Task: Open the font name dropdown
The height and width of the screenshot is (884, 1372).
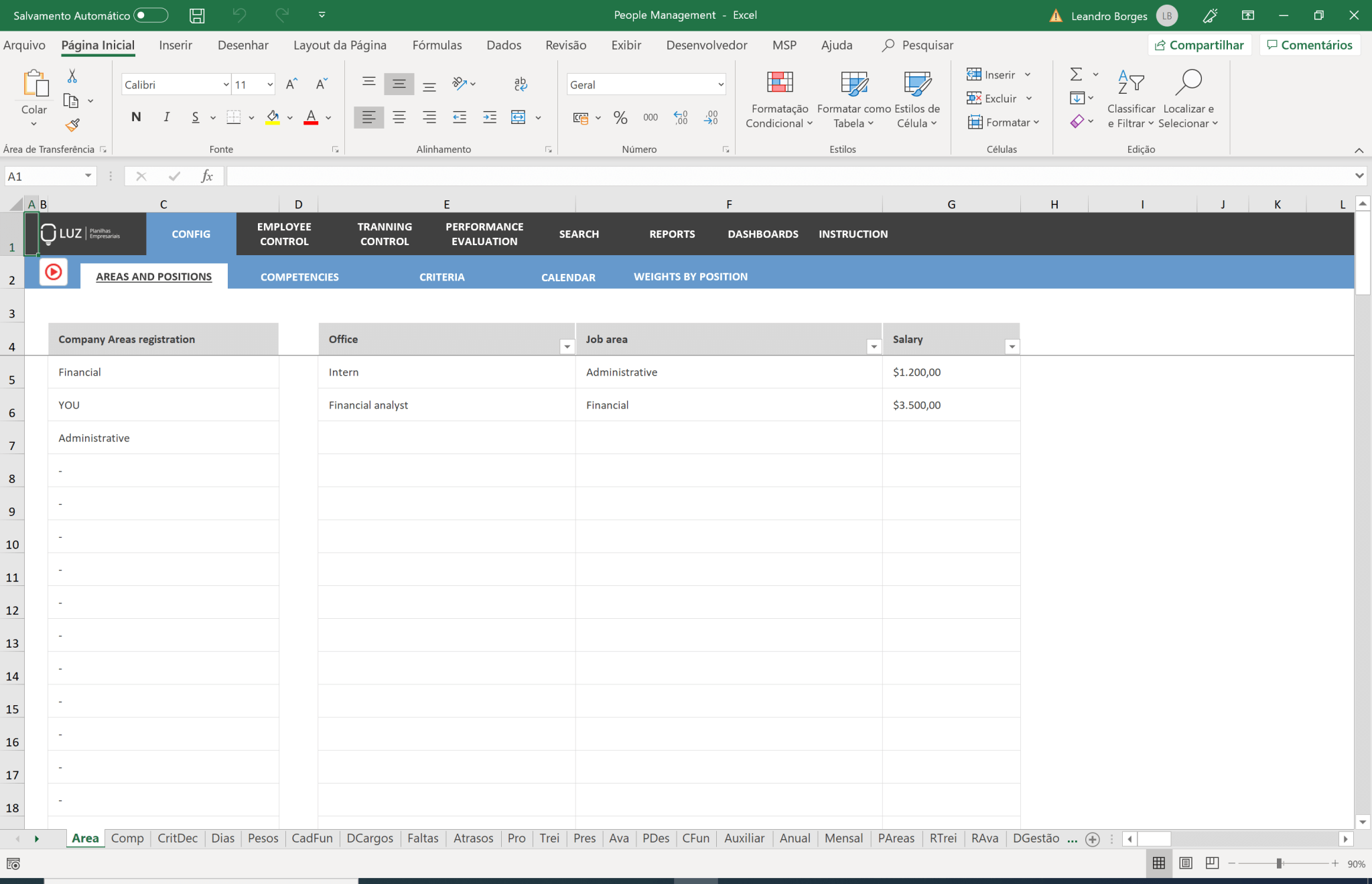Action: point(225,84)
